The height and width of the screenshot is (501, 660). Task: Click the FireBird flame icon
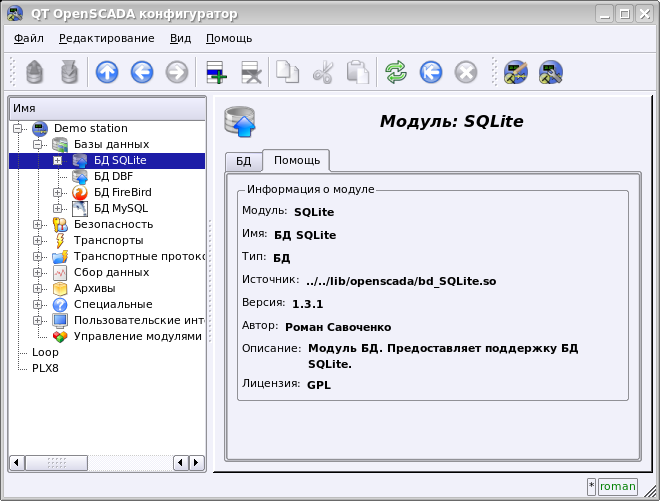point(80,192)
